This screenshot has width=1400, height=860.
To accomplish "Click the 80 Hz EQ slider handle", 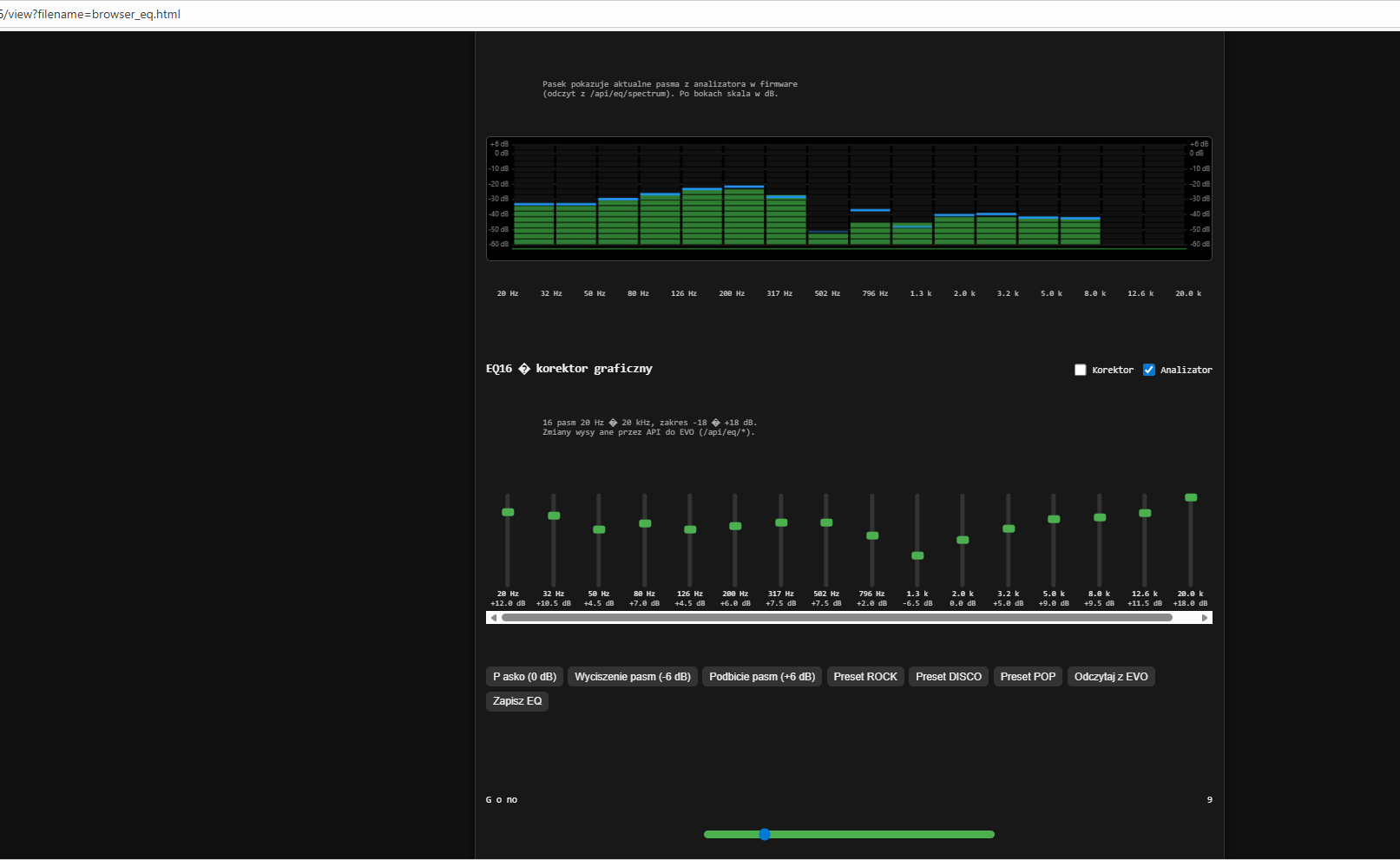I will point(645,523).
